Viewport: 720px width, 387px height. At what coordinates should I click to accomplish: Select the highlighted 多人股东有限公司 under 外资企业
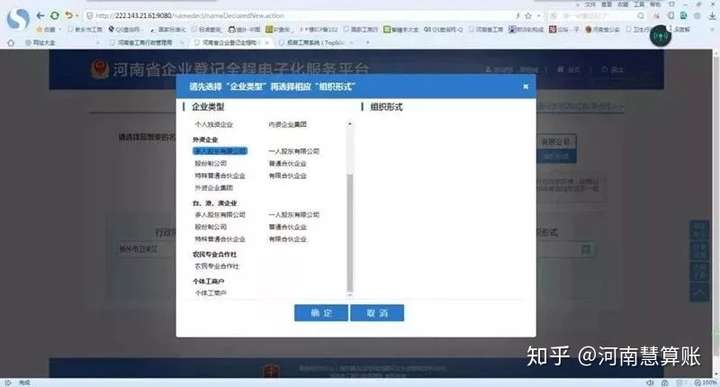[220, 151]
